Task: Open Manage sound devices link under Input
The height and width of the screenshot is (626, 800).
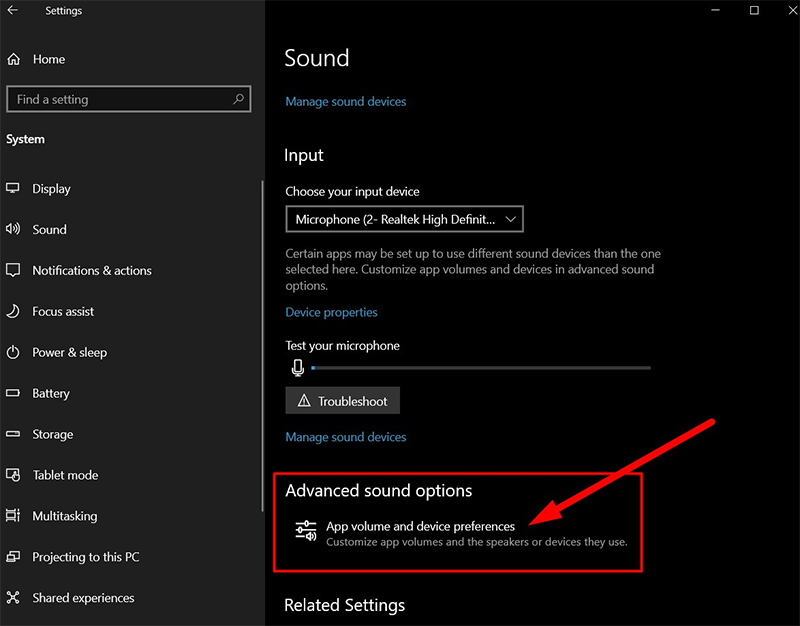Action: pos(345,437)
